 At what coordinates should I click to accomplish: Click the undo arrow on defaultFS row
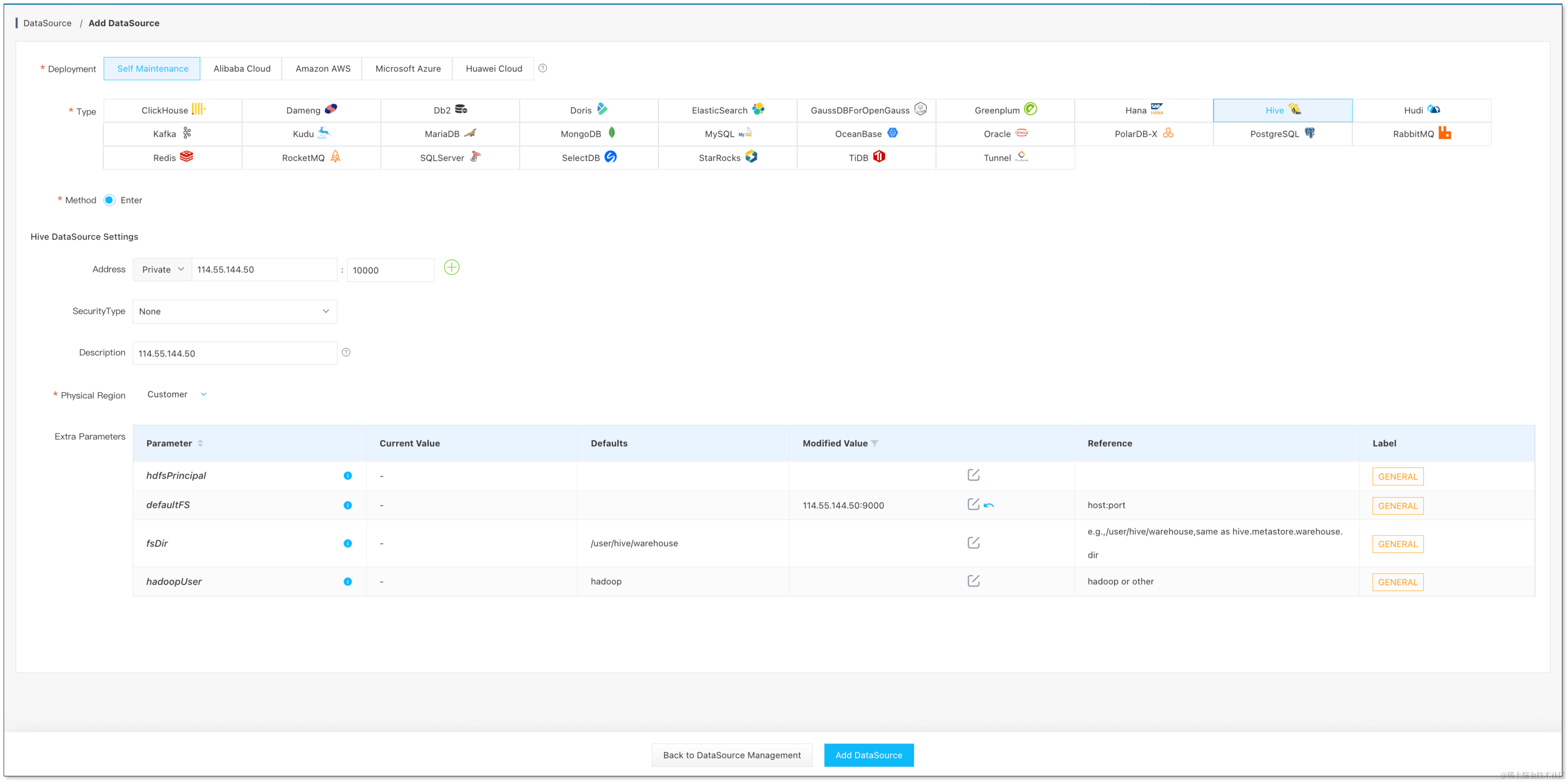coord(989,505)
